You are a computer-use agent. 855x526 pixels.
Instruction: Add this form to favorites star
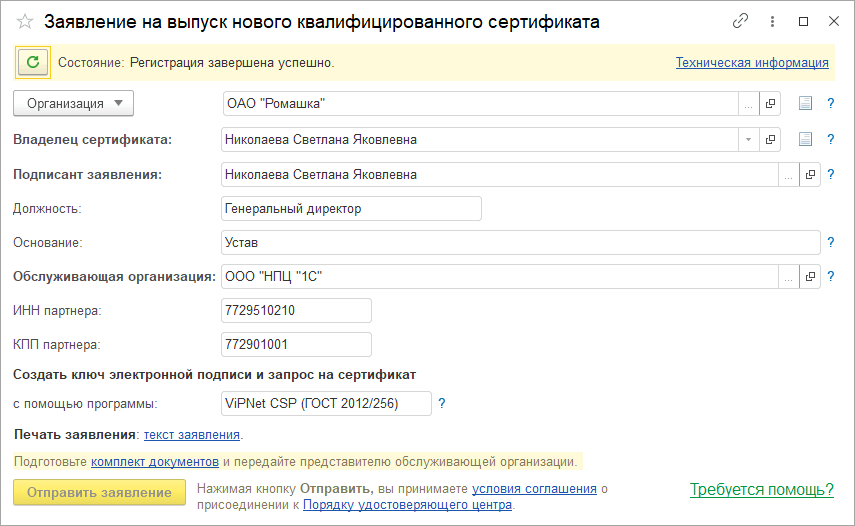point(25,21)
